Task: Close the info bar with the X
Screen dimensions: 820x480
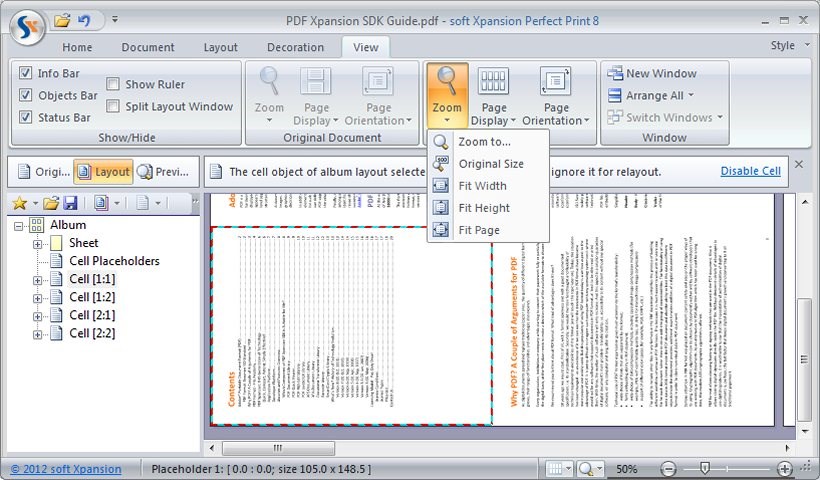Action: 799,164
